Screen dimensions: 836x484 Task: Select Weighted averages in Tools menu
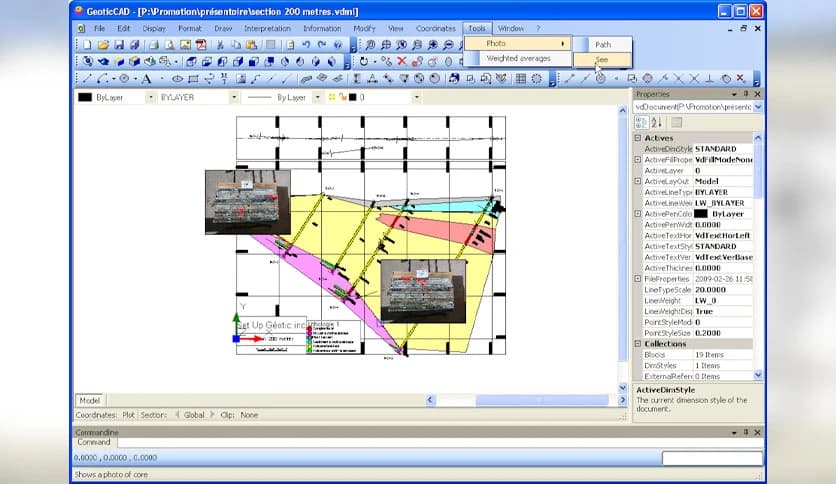(x=517, y=58)
